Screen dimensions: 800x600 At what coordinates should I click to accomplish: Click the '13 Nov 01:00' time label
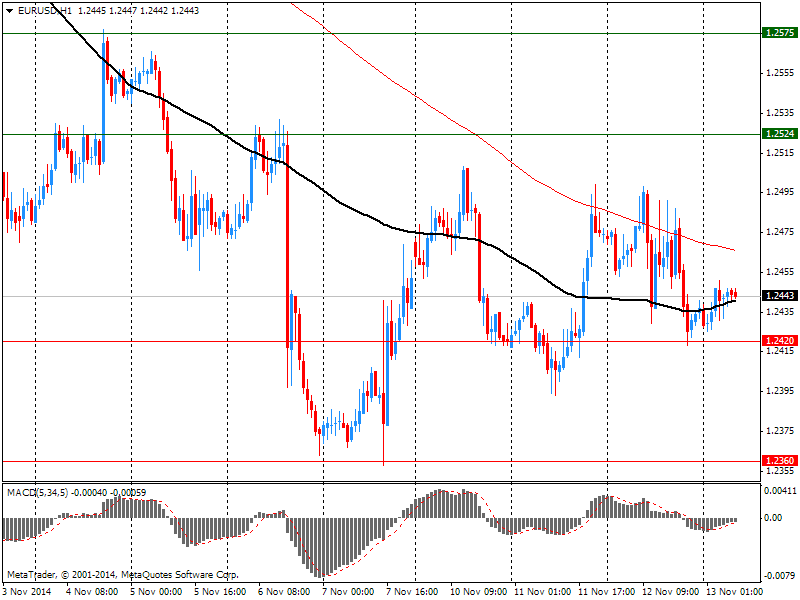(734, 591)
